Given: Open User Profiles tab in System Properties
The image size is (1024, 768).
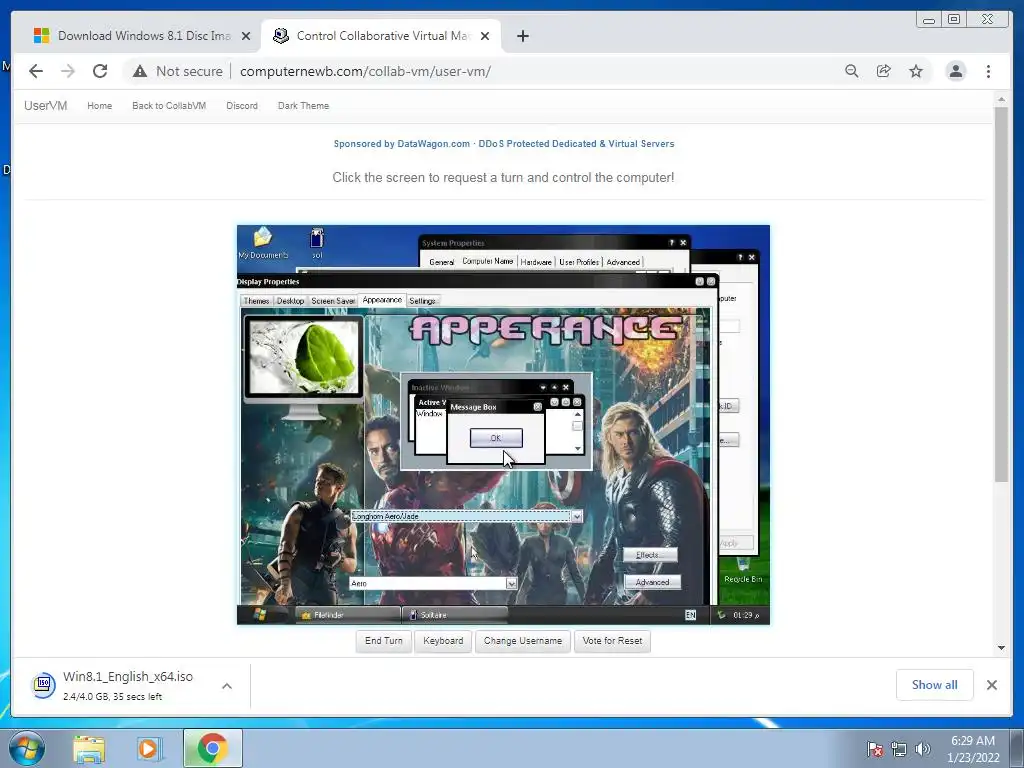Looking at the screenshot, I should (579, 262).
